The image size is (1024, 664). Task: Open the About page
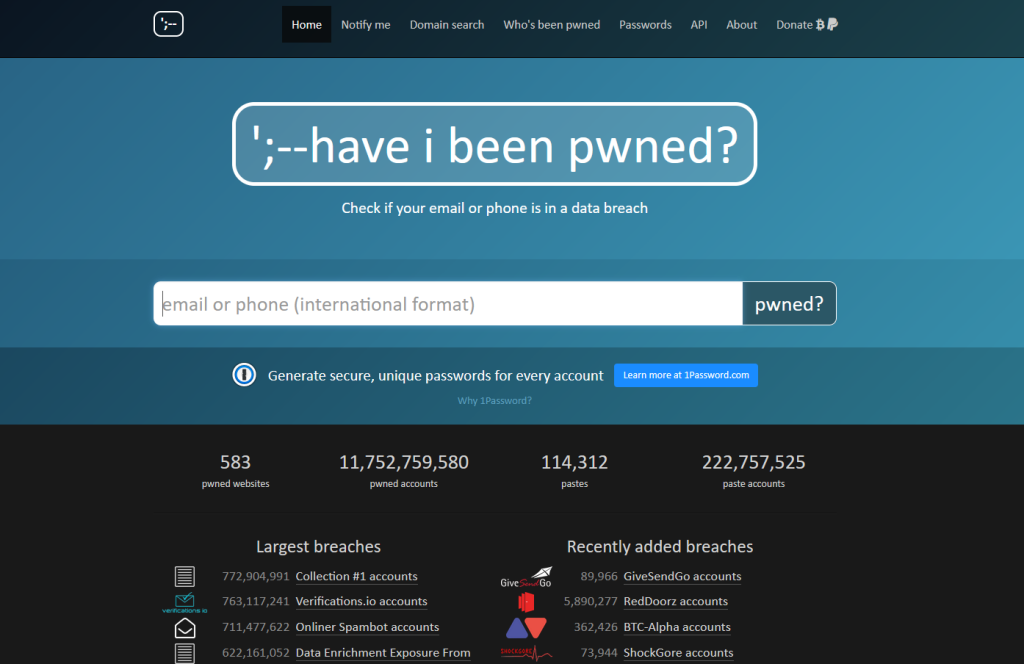coord(741,25)
